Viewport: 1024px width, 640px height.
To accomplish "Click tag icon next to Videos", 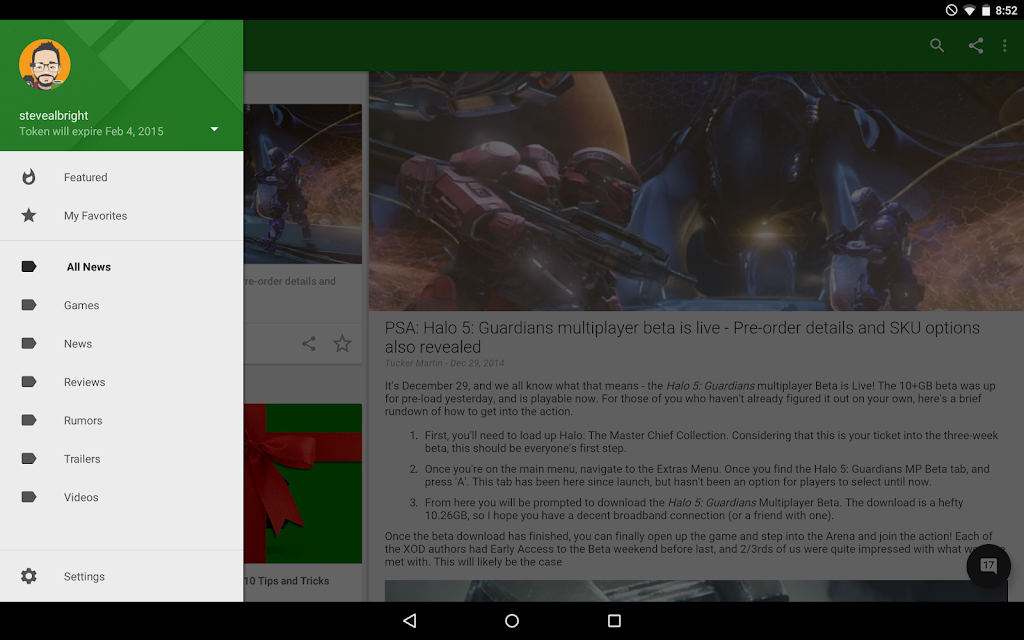I will 29,498.
